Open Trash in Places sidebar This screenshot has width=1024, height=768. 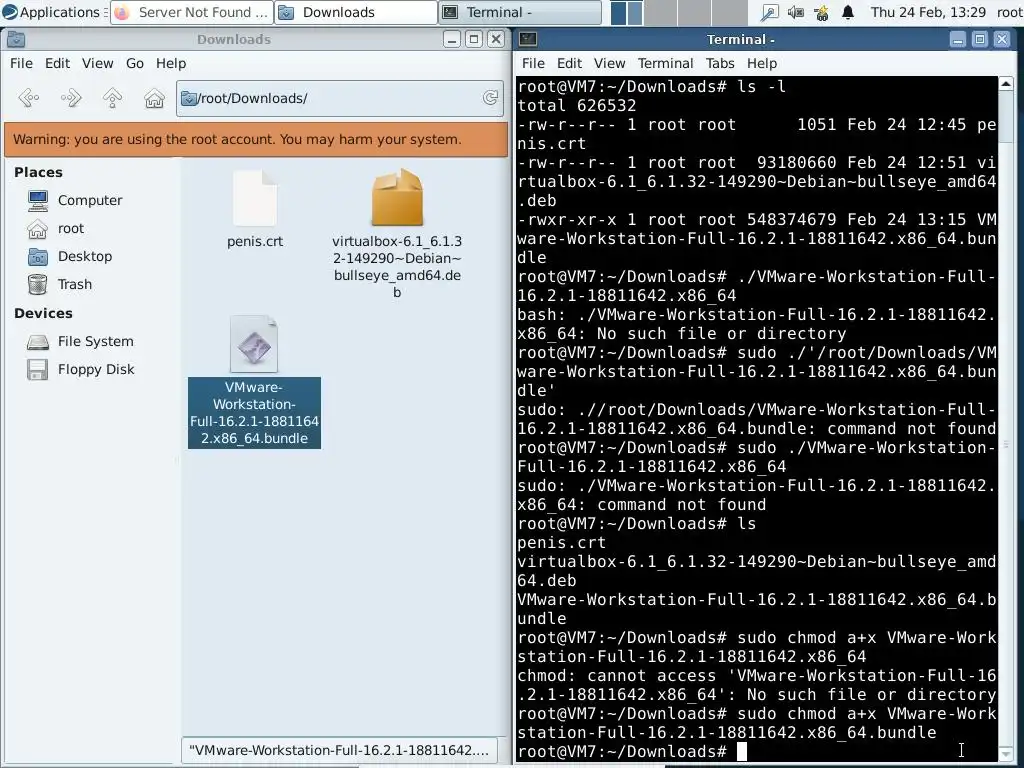(x=60, y=285)
